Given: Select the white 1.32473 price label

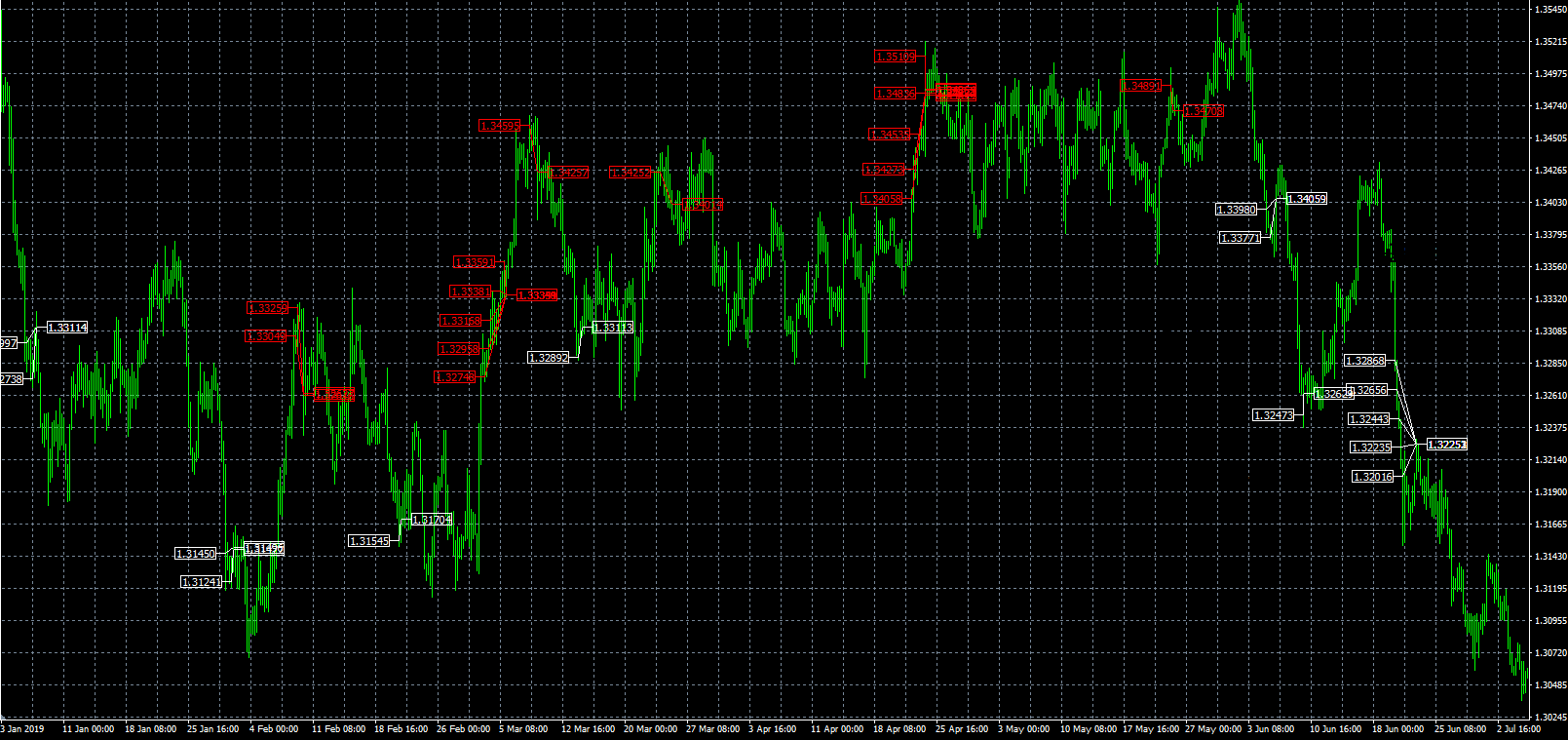Looking at the screenshot, I should [1274, 415].
